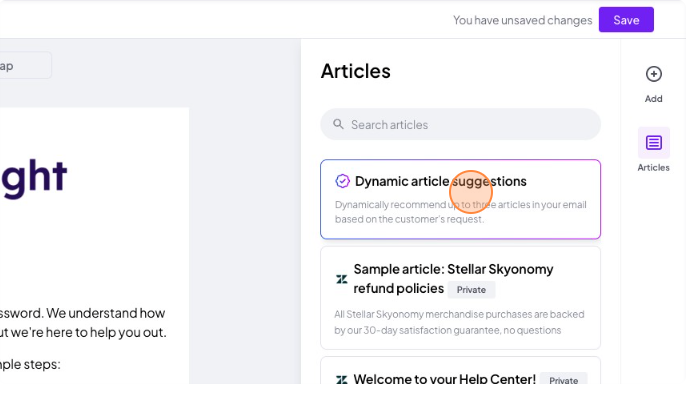Focus the Search articles field

pos(460,124)
